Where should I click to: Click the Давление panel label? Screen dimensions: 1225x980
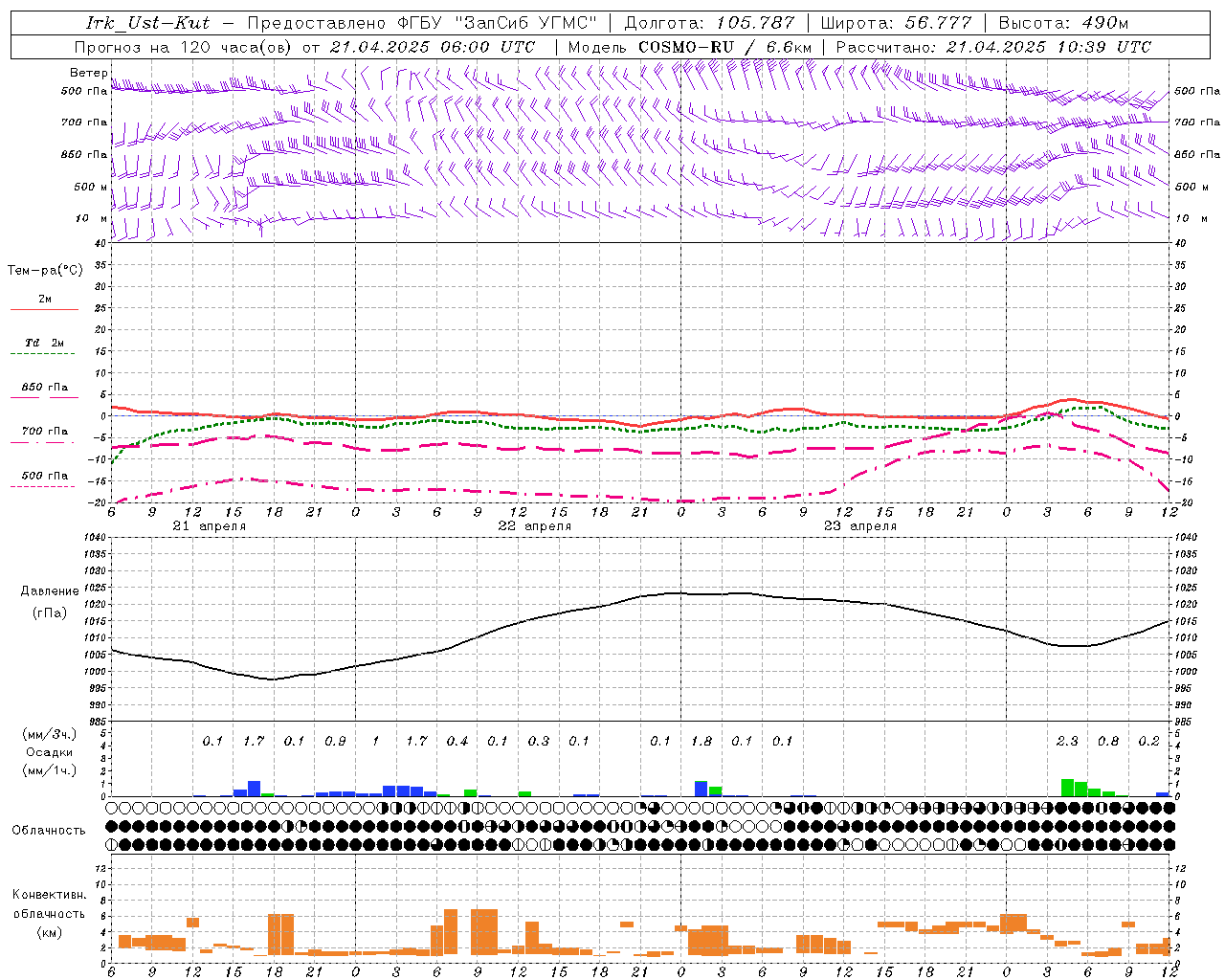[50, 591]
